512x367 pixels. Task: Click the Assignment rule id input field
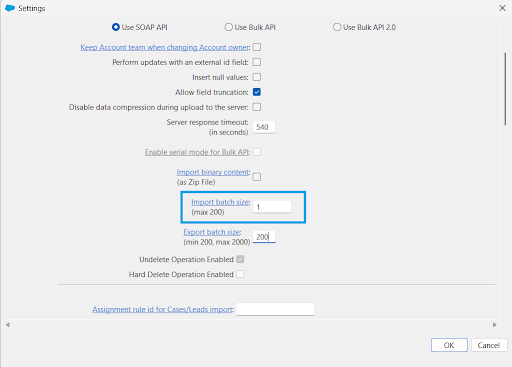(x=276, y=309)
